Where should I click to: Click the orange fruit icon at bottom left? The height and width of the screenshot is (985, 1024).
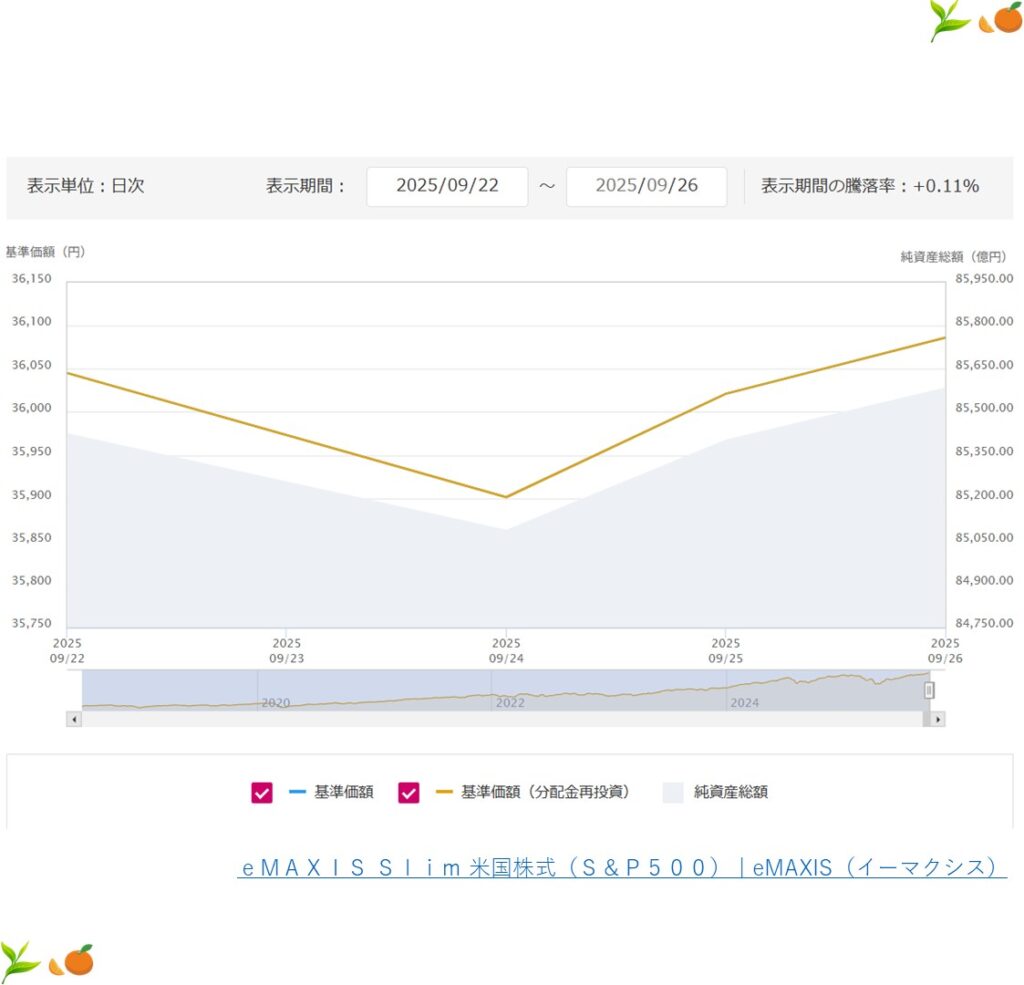point(74,960)
